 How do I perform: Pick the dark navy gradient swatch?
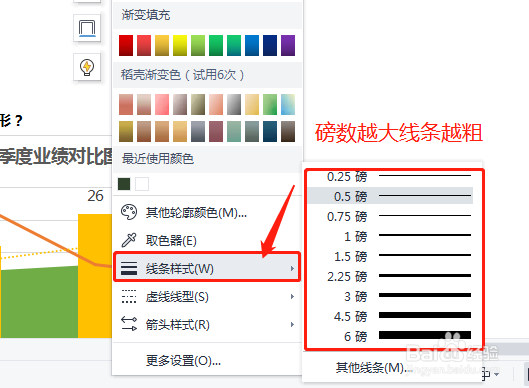[270, 45]
